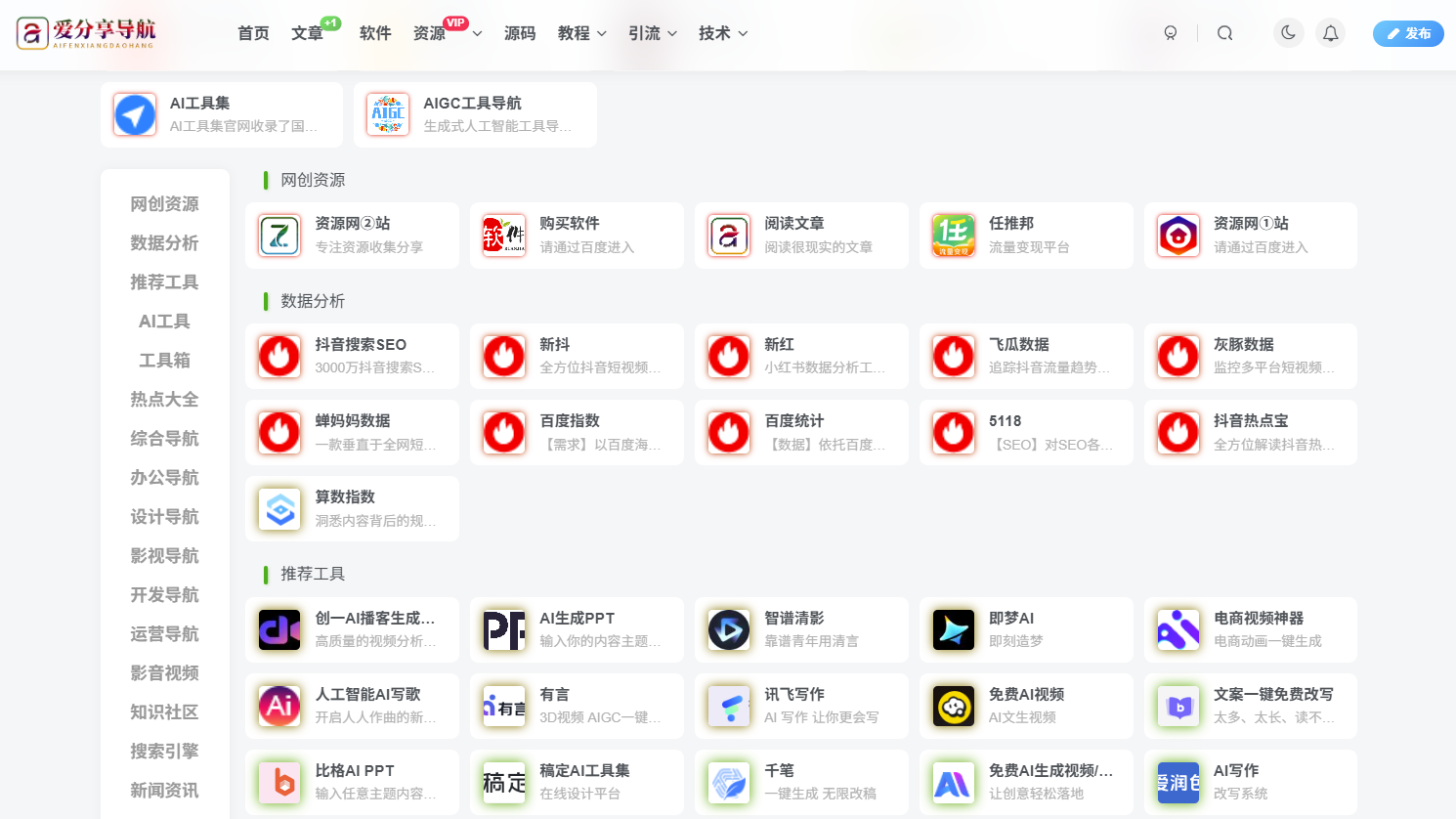Viewport: 1456px width, 819px height.
Task: Open the 蝉妈妈数据 card title
Action: (x=353, y=421)
